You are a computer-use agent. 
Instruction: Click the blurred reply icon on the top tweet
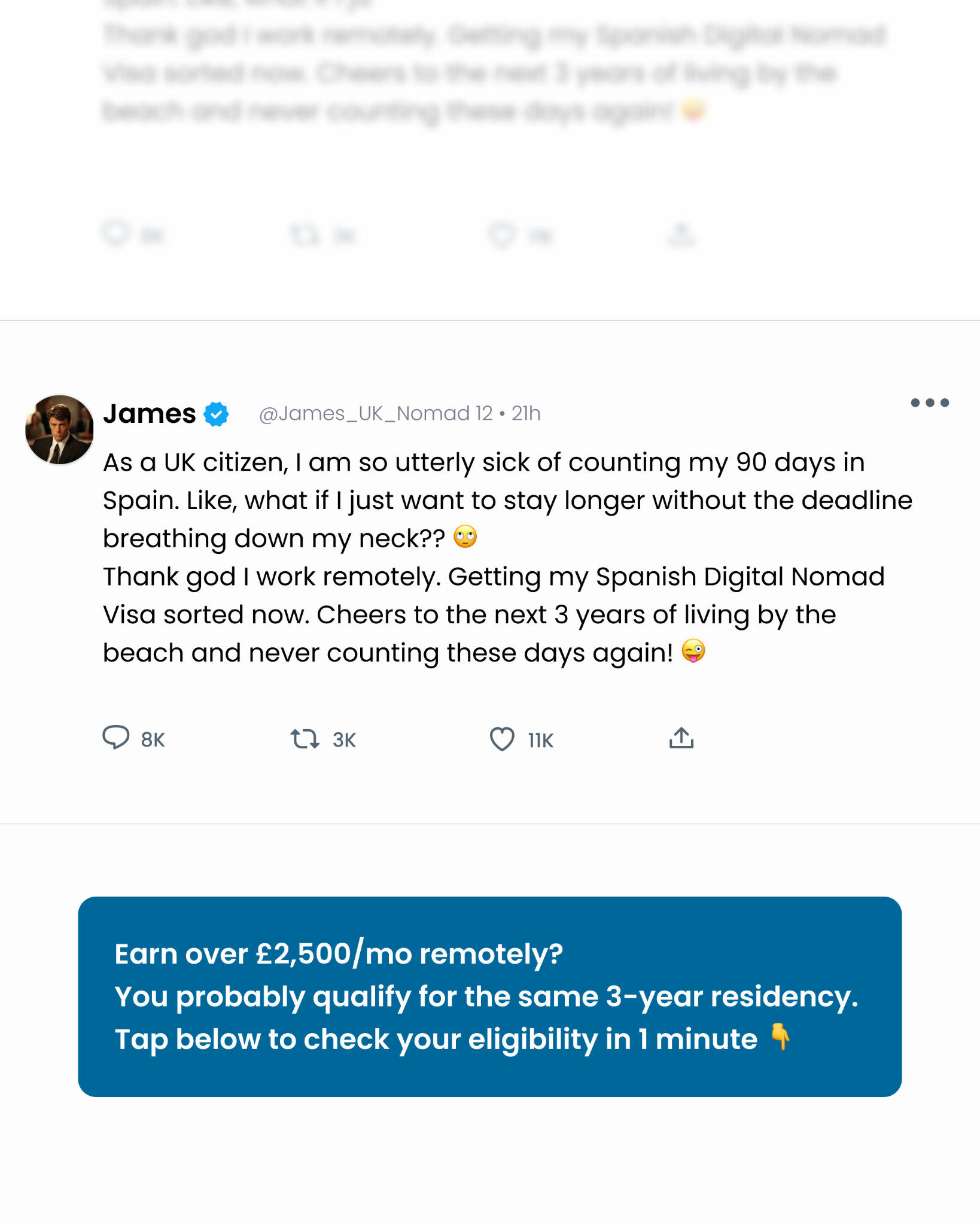tap(116, 234)
